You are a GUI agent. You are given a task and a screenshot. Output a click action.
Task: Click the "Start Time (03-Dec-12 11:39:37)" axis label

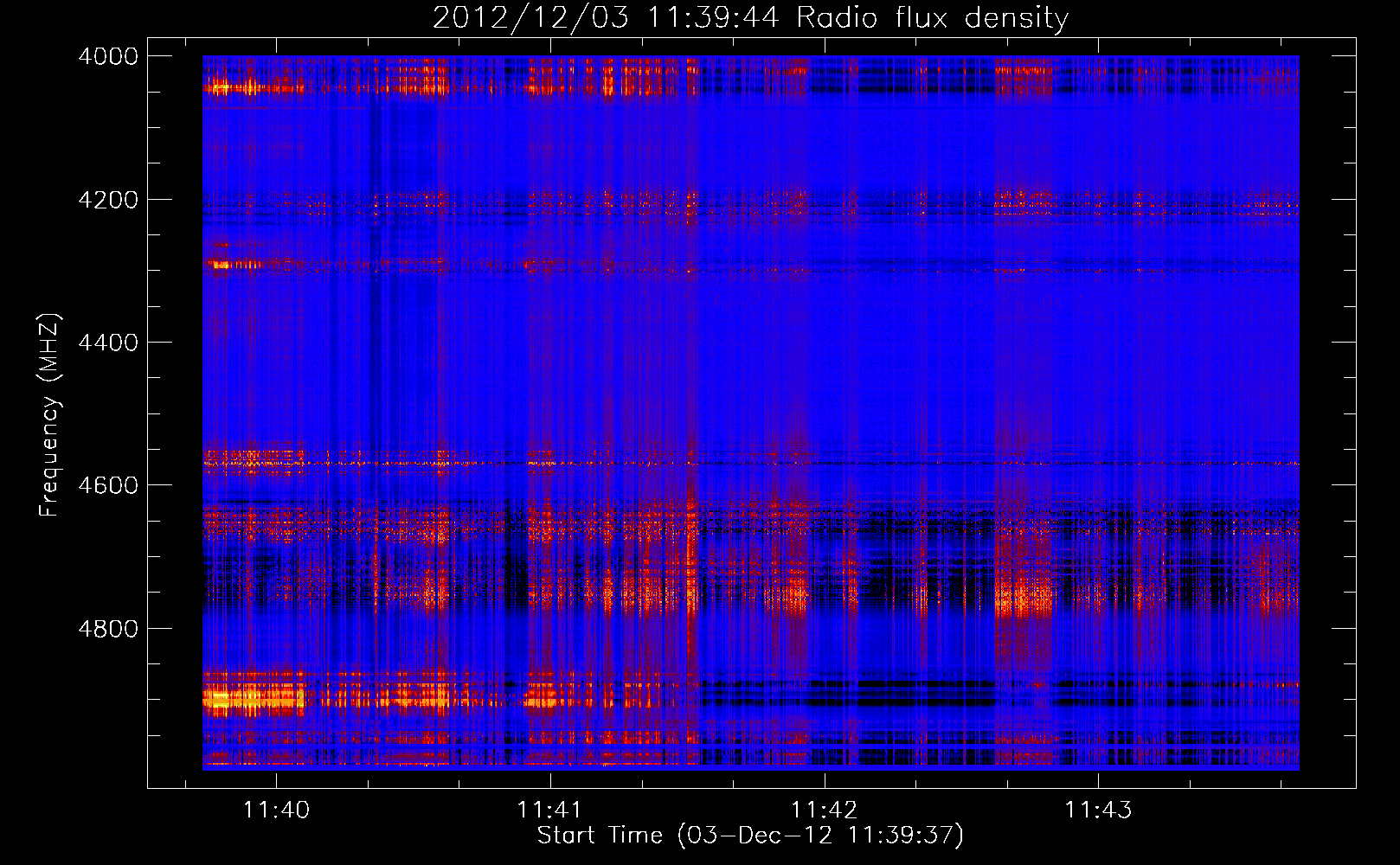pyautogui.click(x=750, y=836)
